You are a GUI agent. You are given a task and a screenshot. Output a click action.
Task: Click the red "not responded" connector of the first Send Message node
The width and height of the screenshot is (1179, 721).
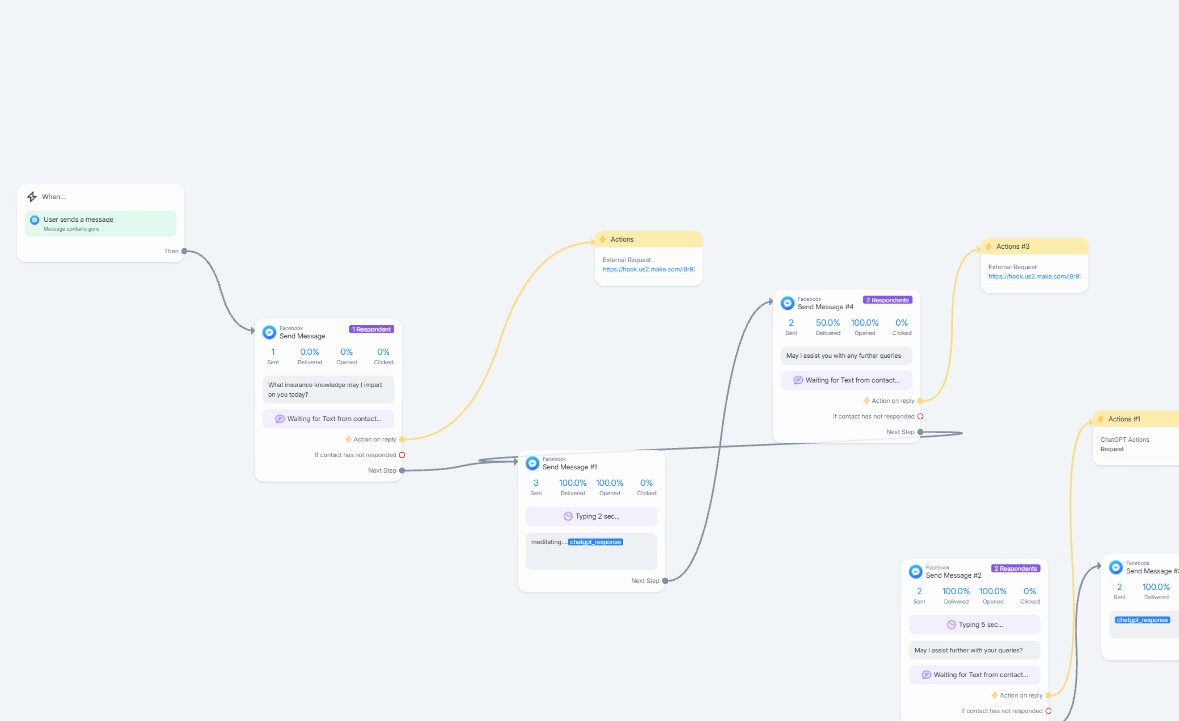[402, 455]
